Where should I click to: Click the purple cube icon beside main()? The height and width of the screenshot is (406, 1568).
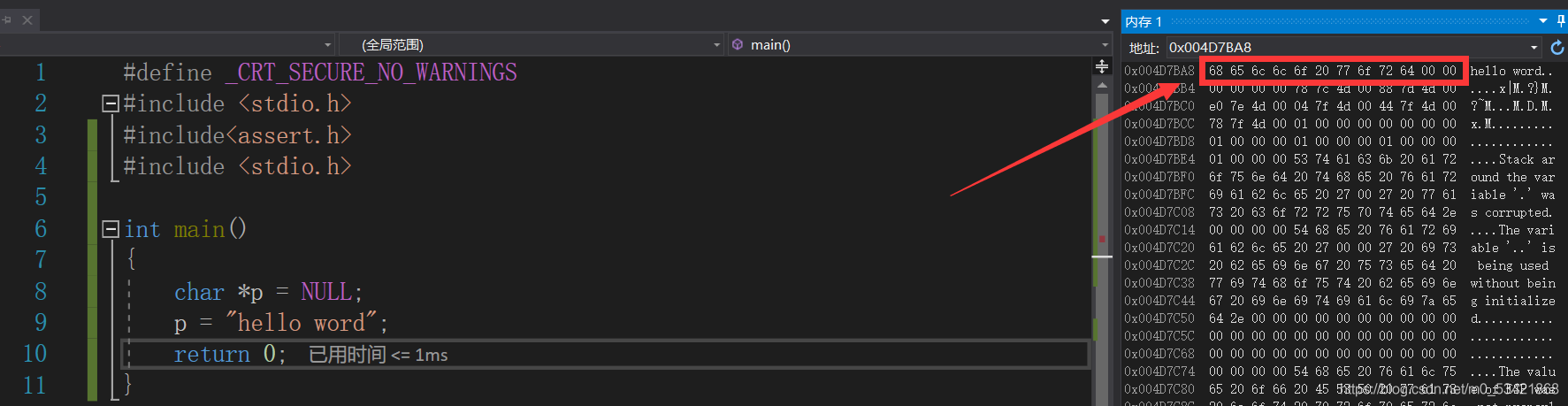[738, 44]
